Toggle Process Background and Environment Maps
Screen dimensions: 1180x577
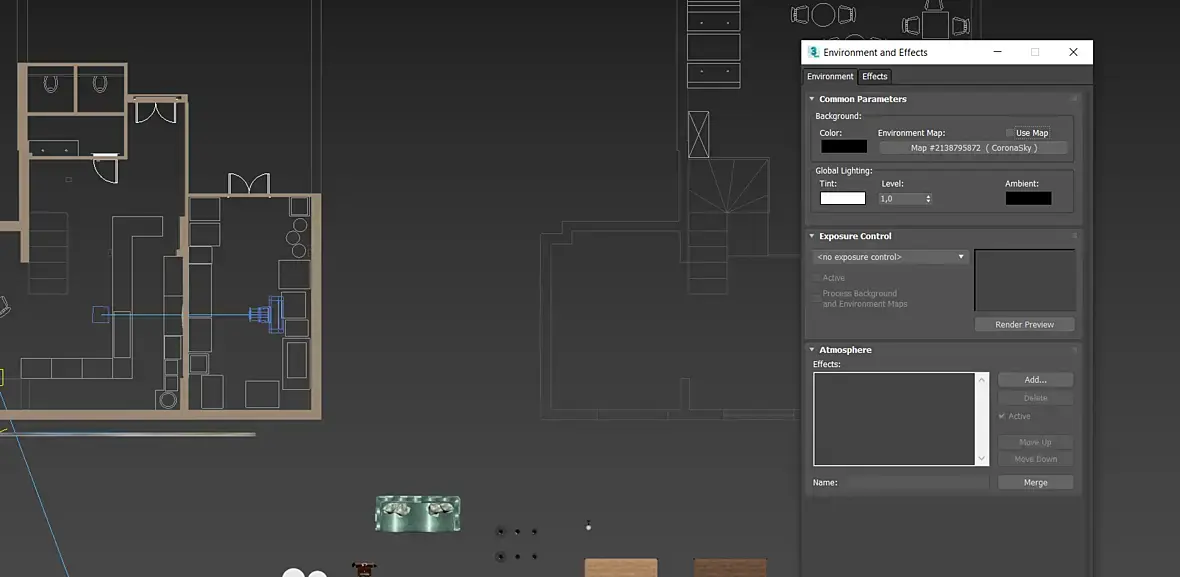click(x=817, y=299)
